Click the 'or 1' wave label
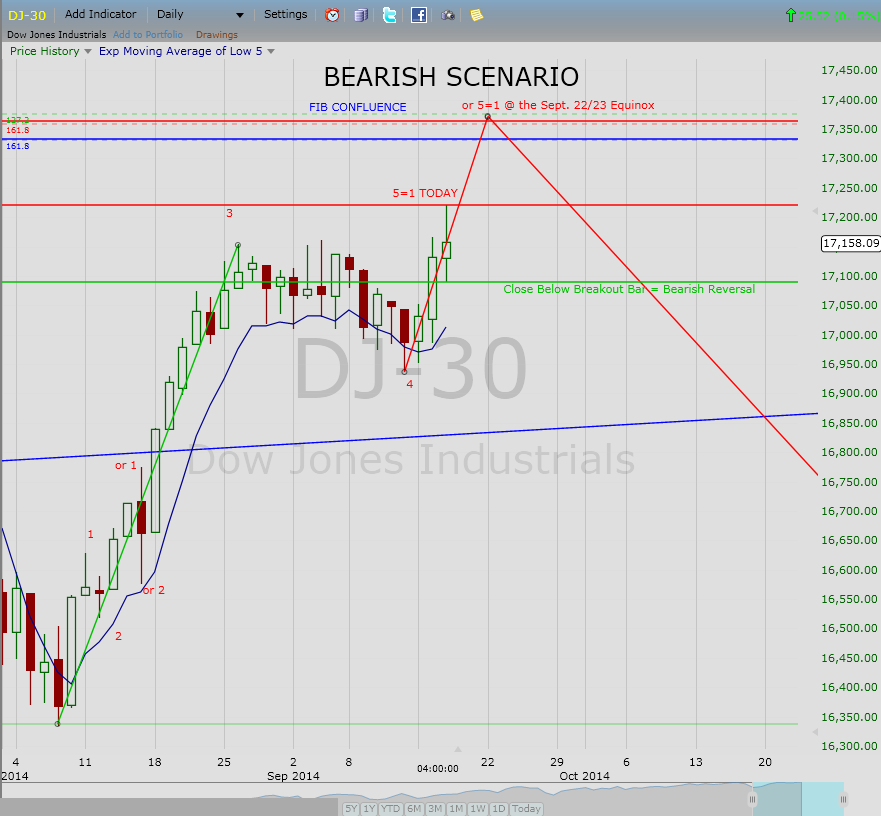Screen dimensions: 881x816 [126, 465]
